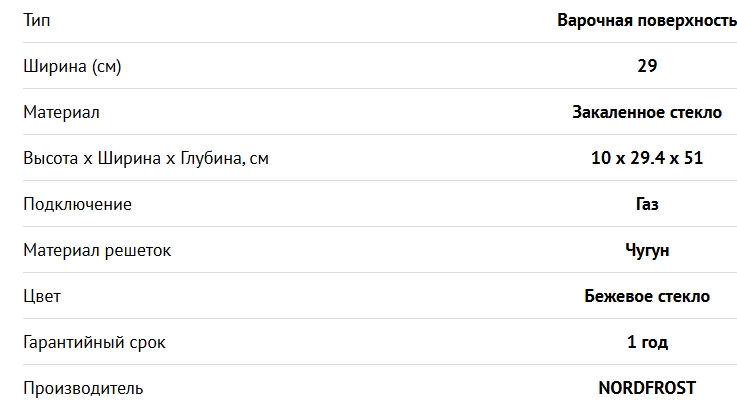
Task: Select the 10 x 29.4 x 51 value
Action: [x=647, y=158]
